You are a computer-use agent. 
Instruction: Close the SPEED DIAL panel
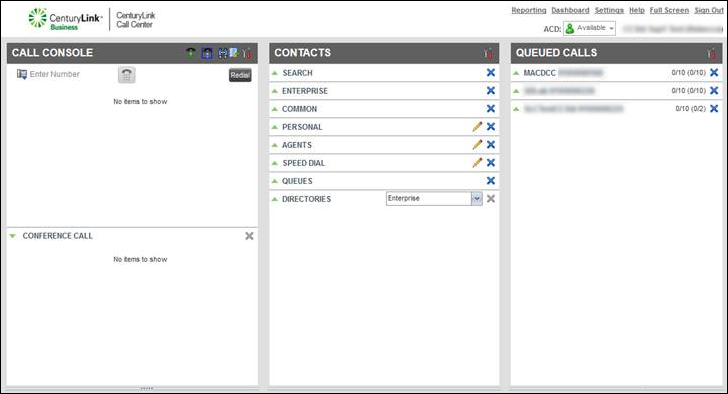click(x=491, y=162)
